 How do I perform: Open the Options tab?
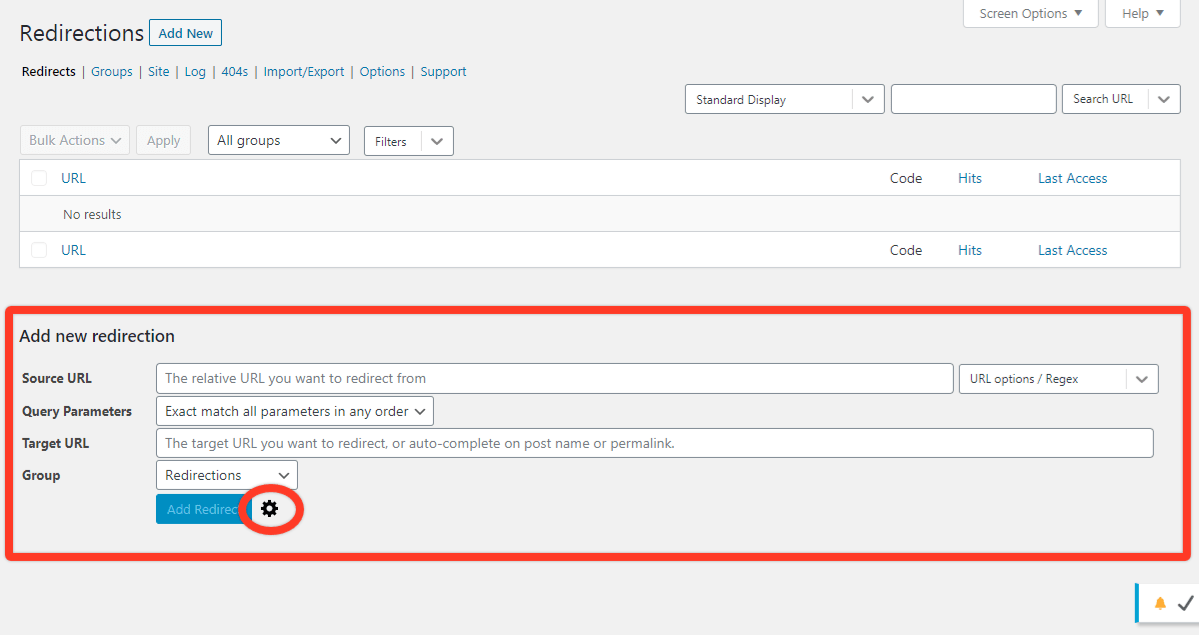[x=382, y=71]
